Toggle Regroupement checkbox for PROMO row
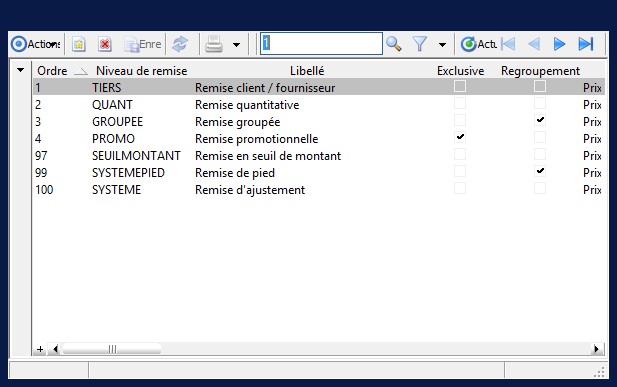The height and width of the screenshot is (387, 617). click(x=540, y=137)
